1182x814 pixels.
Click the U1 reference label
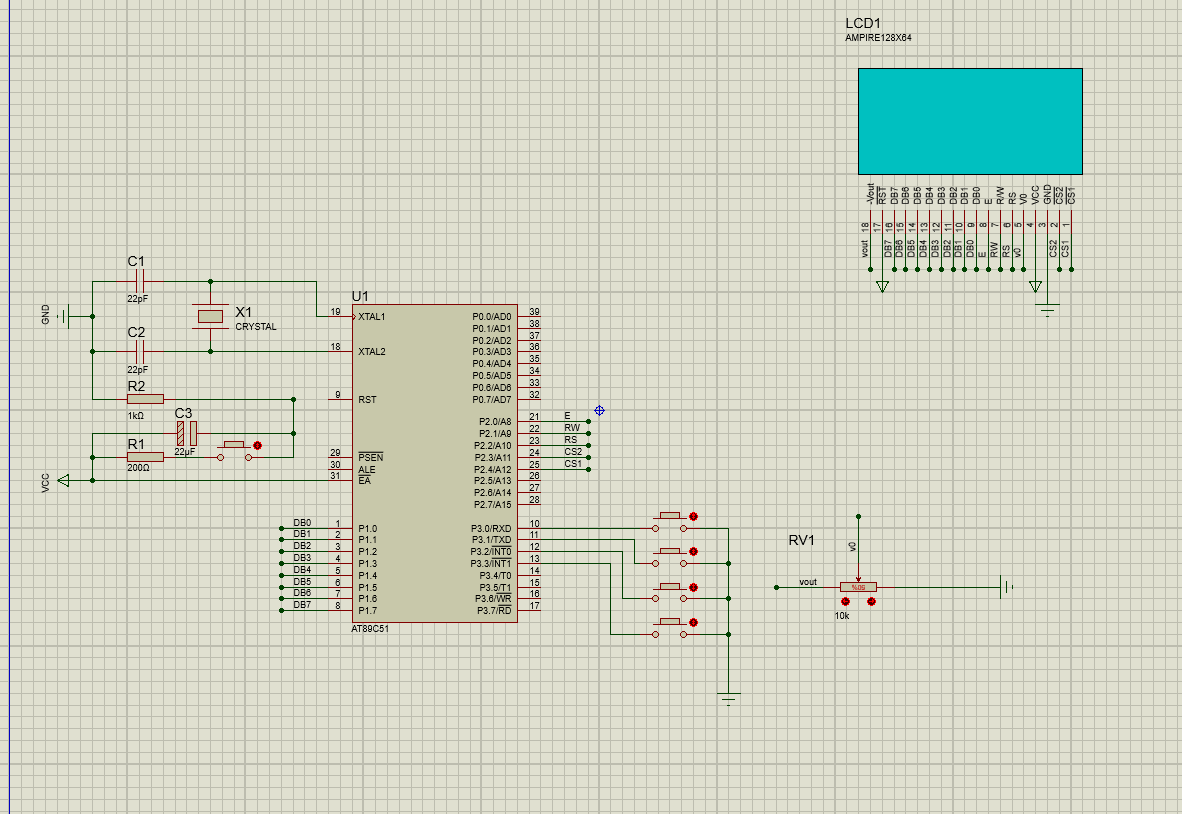pyautogui.click(x=360, y=296)
